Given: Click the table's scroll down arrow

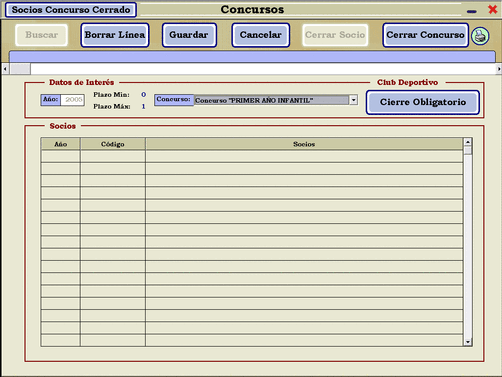Looking at the screenshot, I should 468,342.
